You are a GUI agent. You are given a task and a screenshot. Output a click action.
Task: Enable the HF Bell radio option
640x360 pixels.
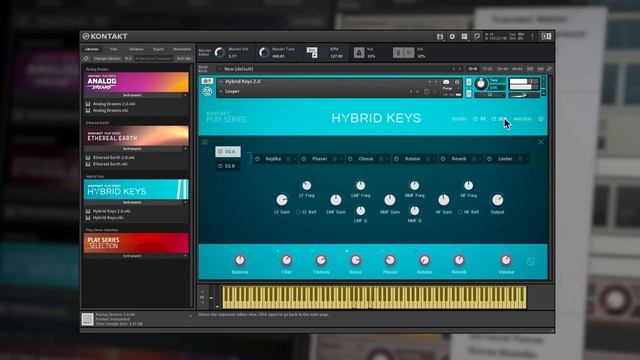pos(460,212)
